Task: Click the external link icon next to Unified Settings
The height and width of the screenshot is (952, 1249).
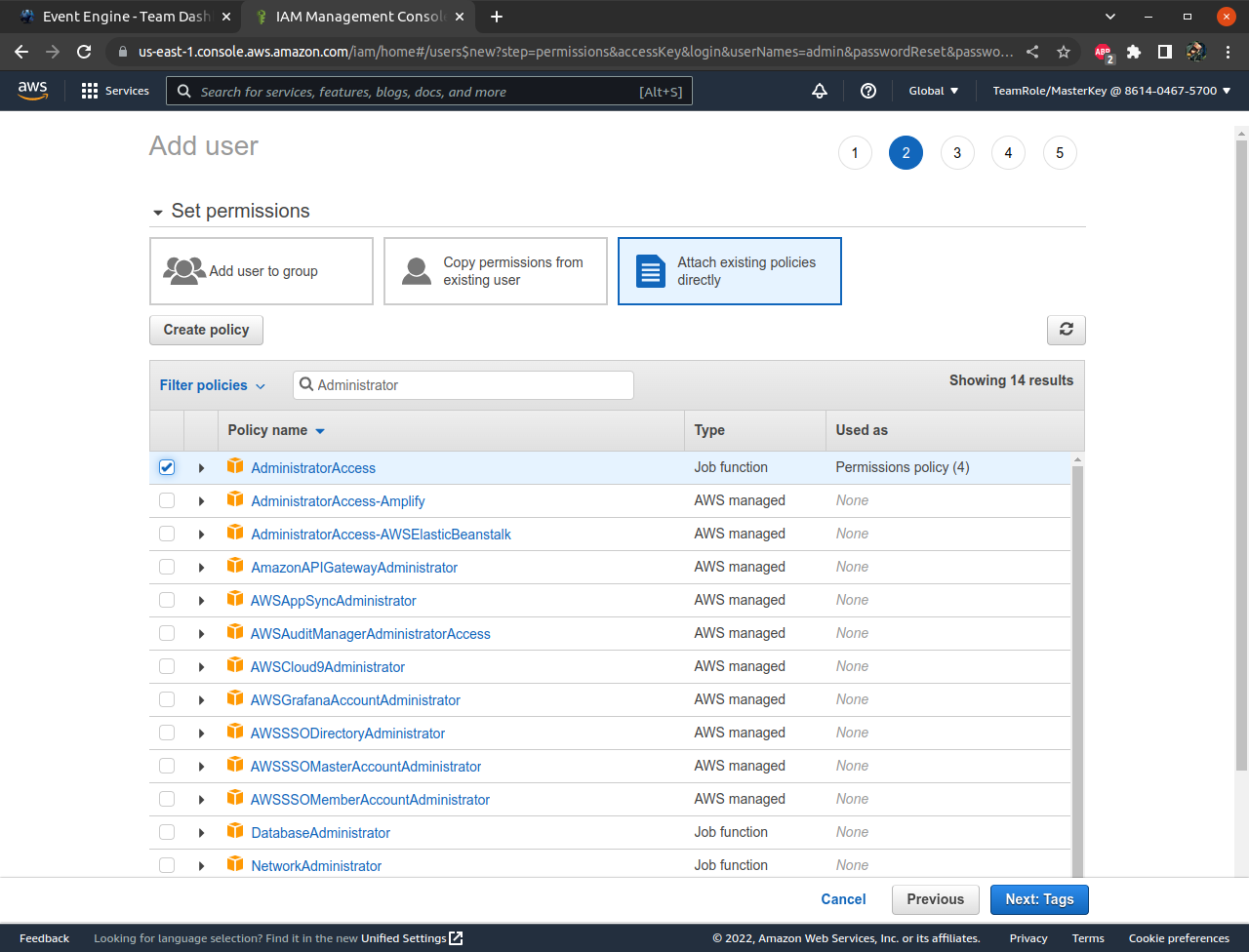Action: [x=456, y=938]
